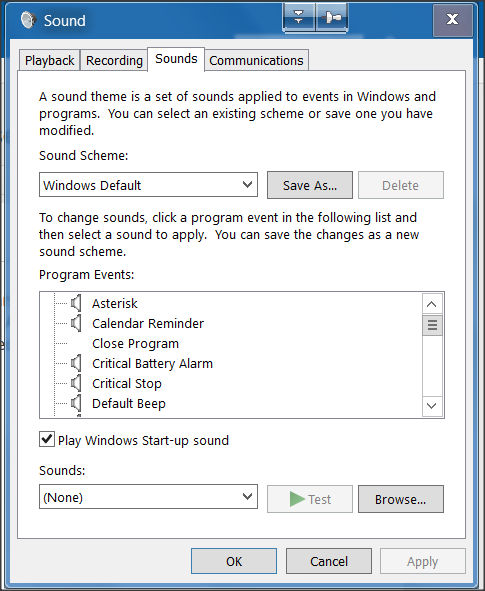Close the Sound dialog window
This screenshot has height=591, width=485.
[x=452, y=20]
